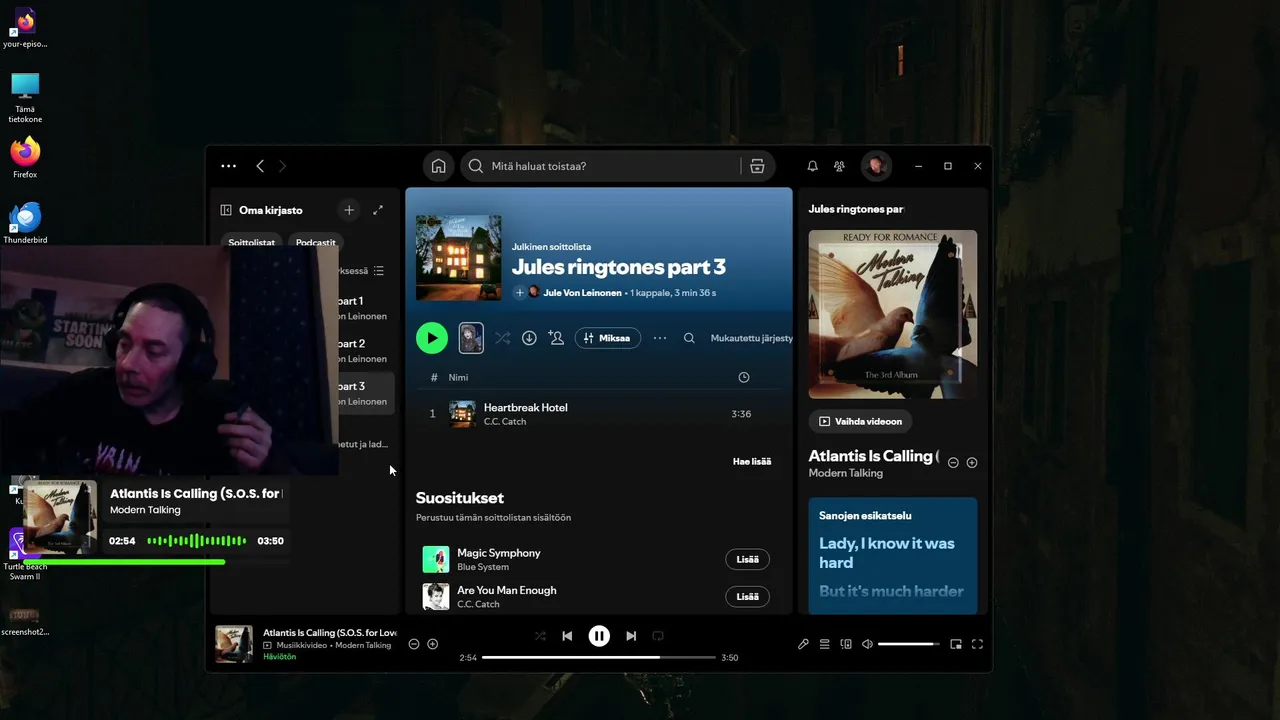Toggle playlist shuffle next to preview cover

click(x=502, y=338)
